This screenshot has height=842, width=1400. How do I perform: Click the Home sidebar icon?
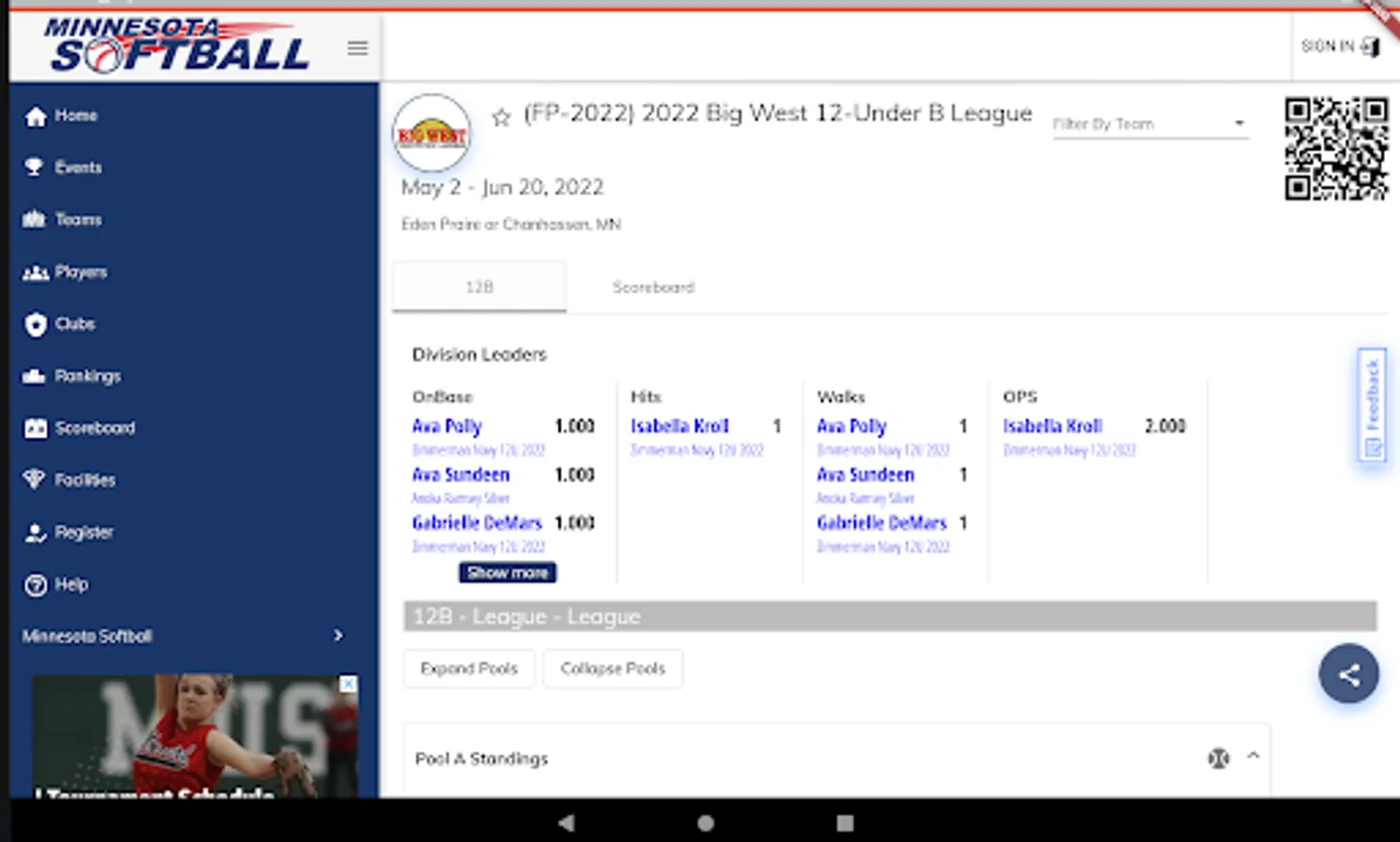point(36,116)
